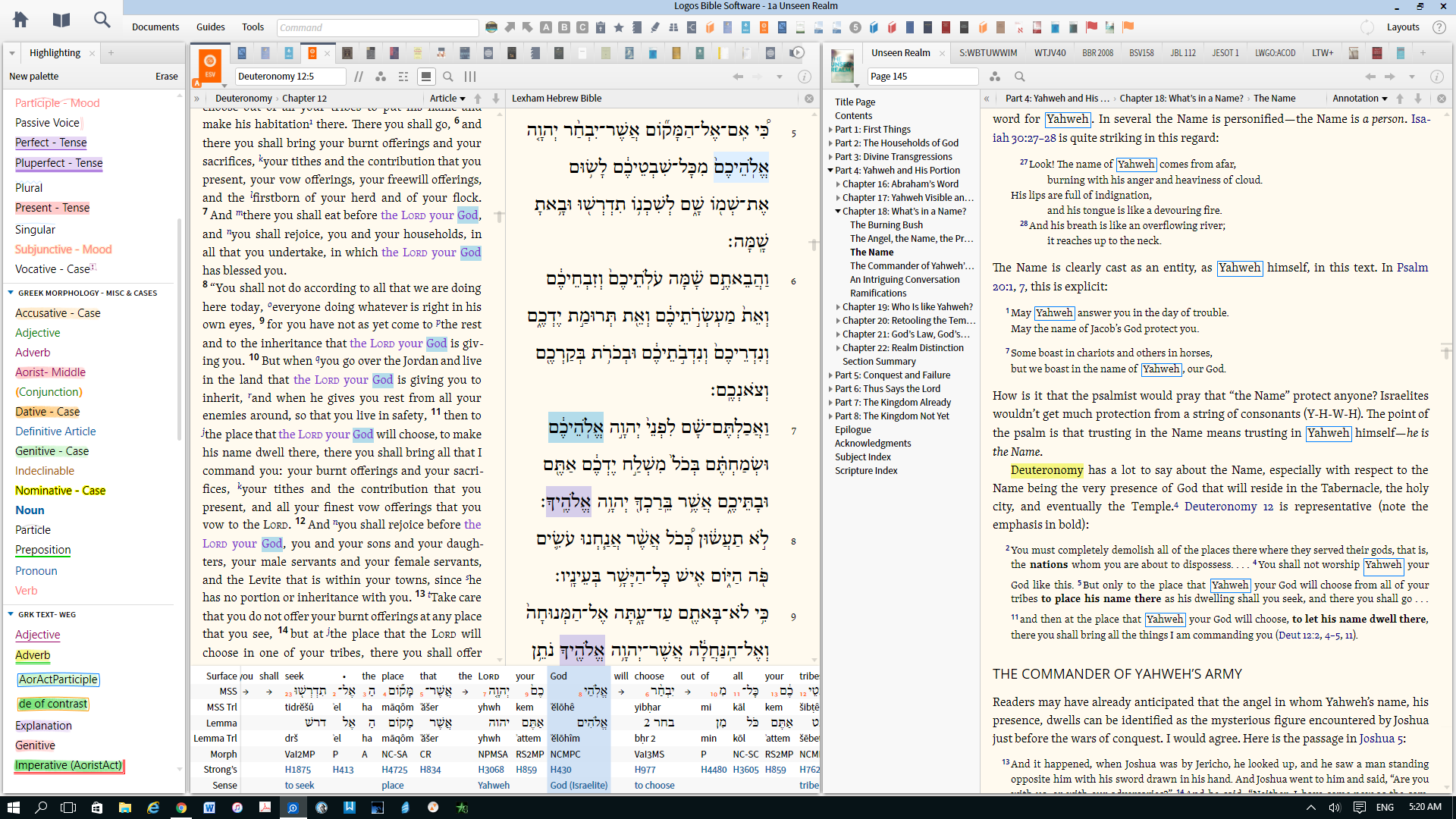The height and width of the screenshot is (819, 1456).
Task: Switch to the BBR 2008 tab
Action: [x=1097, y=53]
